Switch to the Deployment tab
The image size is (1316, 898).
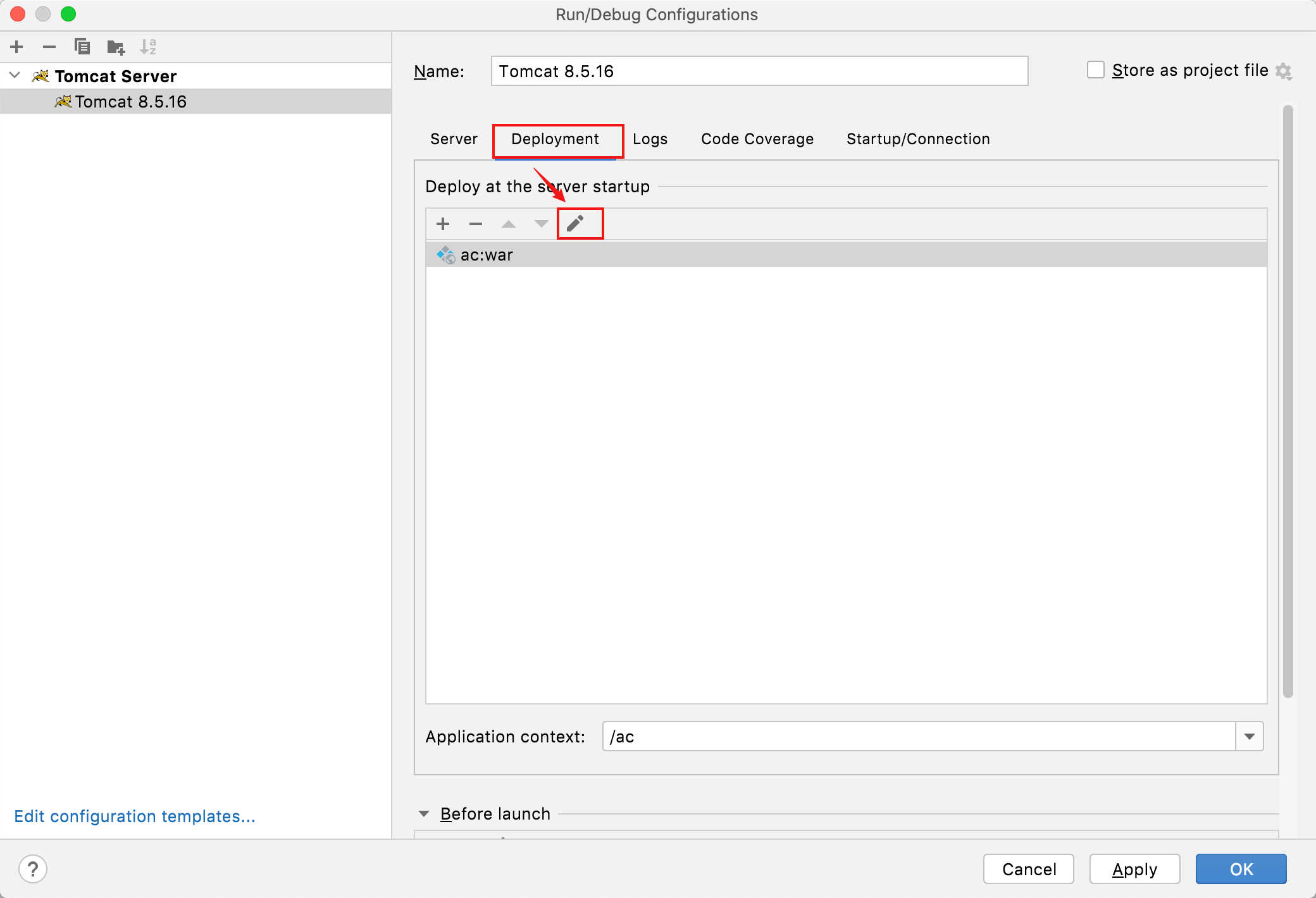[556, 139]
